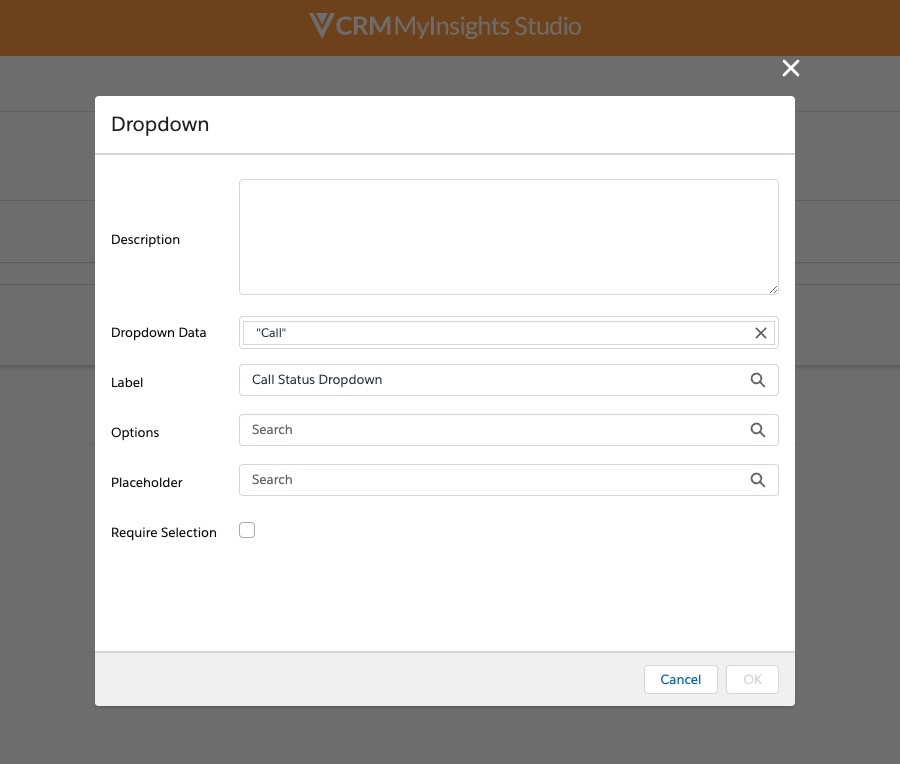The image size is (900, 764).
Task: Click the Require Selection label text
Action: [164, 533]
